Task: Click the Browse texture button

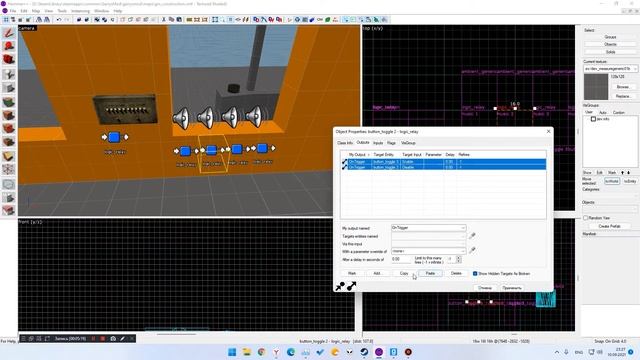Action: tap(623, 87)
